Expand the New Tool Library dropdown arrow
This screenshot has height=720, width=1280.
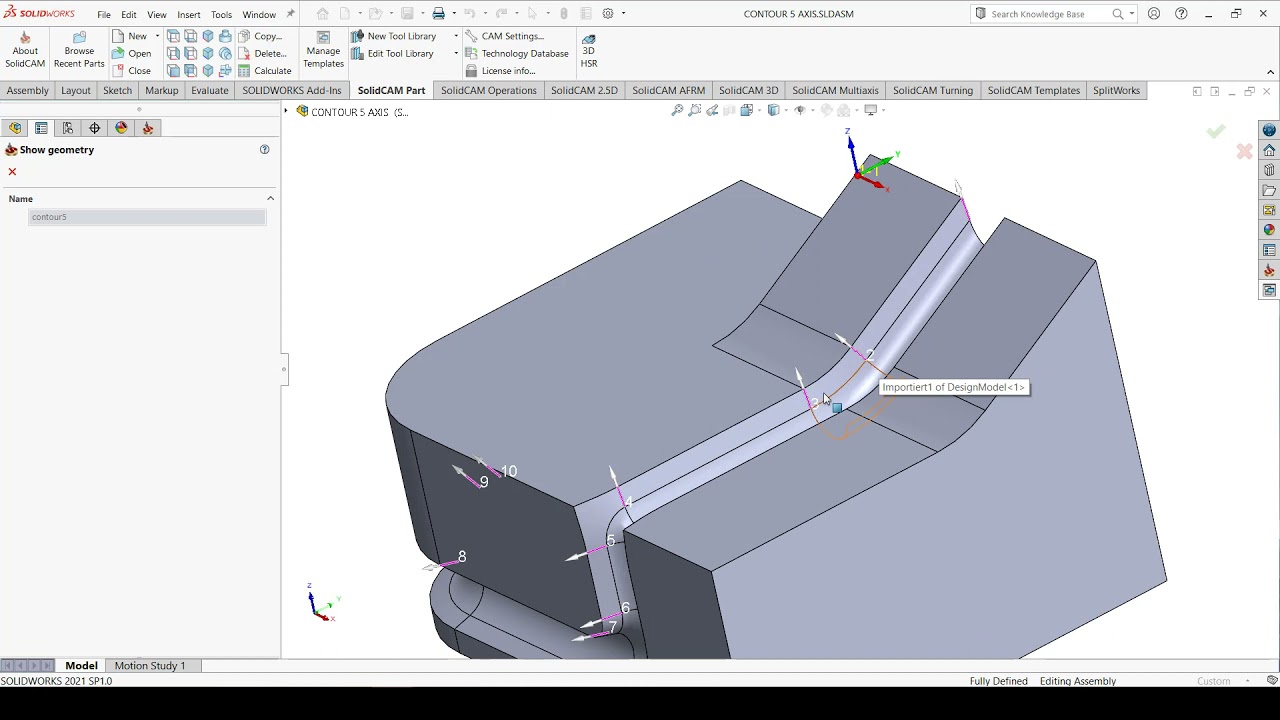click(x=456, y=36)
